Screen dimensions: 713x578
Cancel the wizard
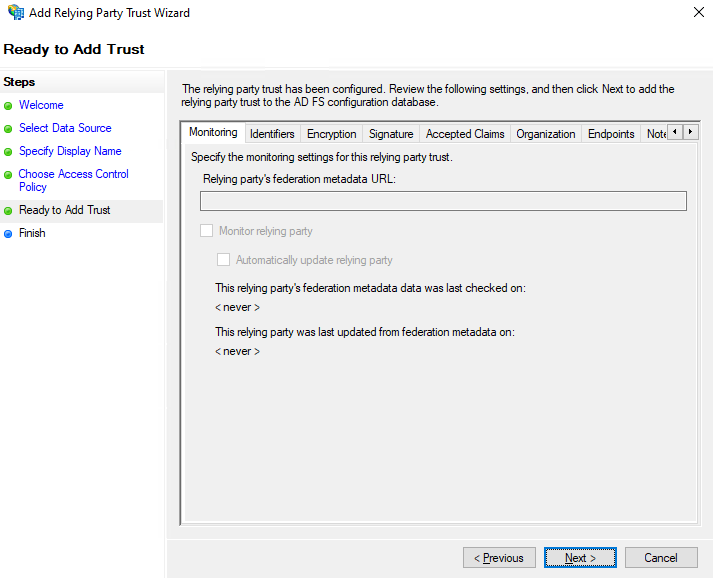click(661, 558)
